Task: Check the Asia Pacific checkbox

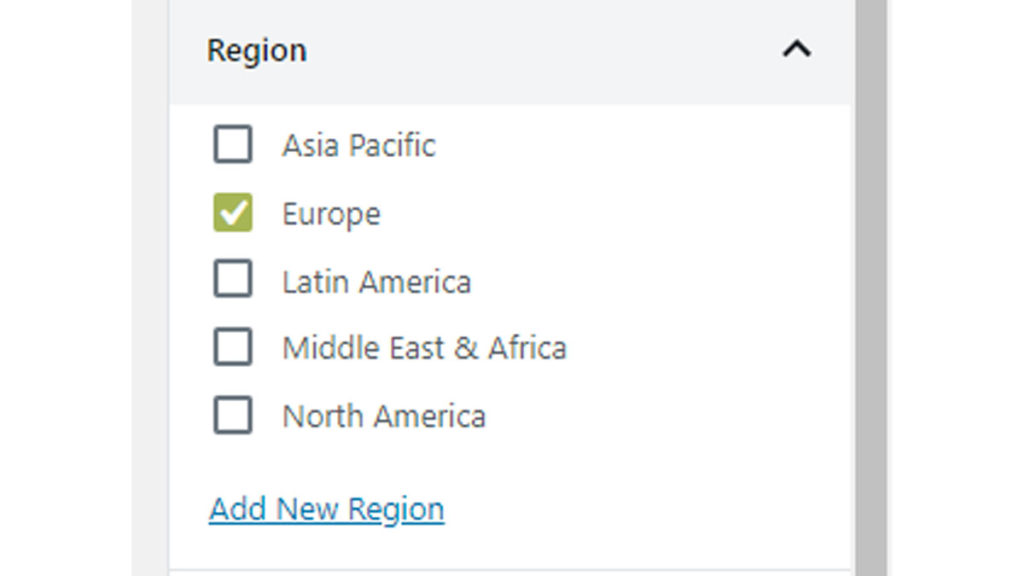Action: tap(233, 145)
